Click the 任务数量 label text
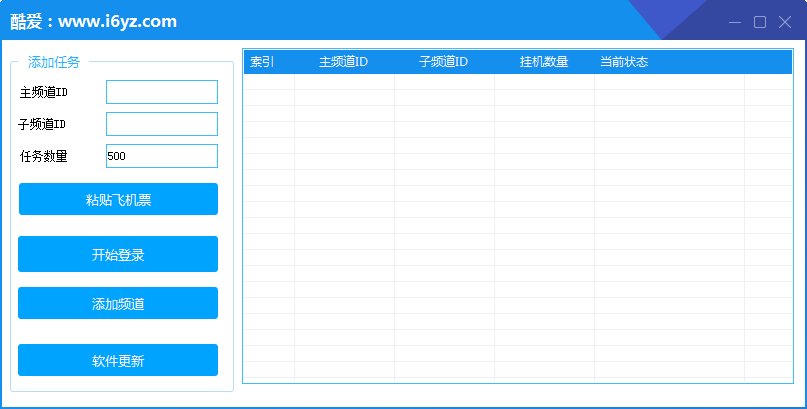Image resolution: width=807 pixels, height=409 pixels. [44, 156]
